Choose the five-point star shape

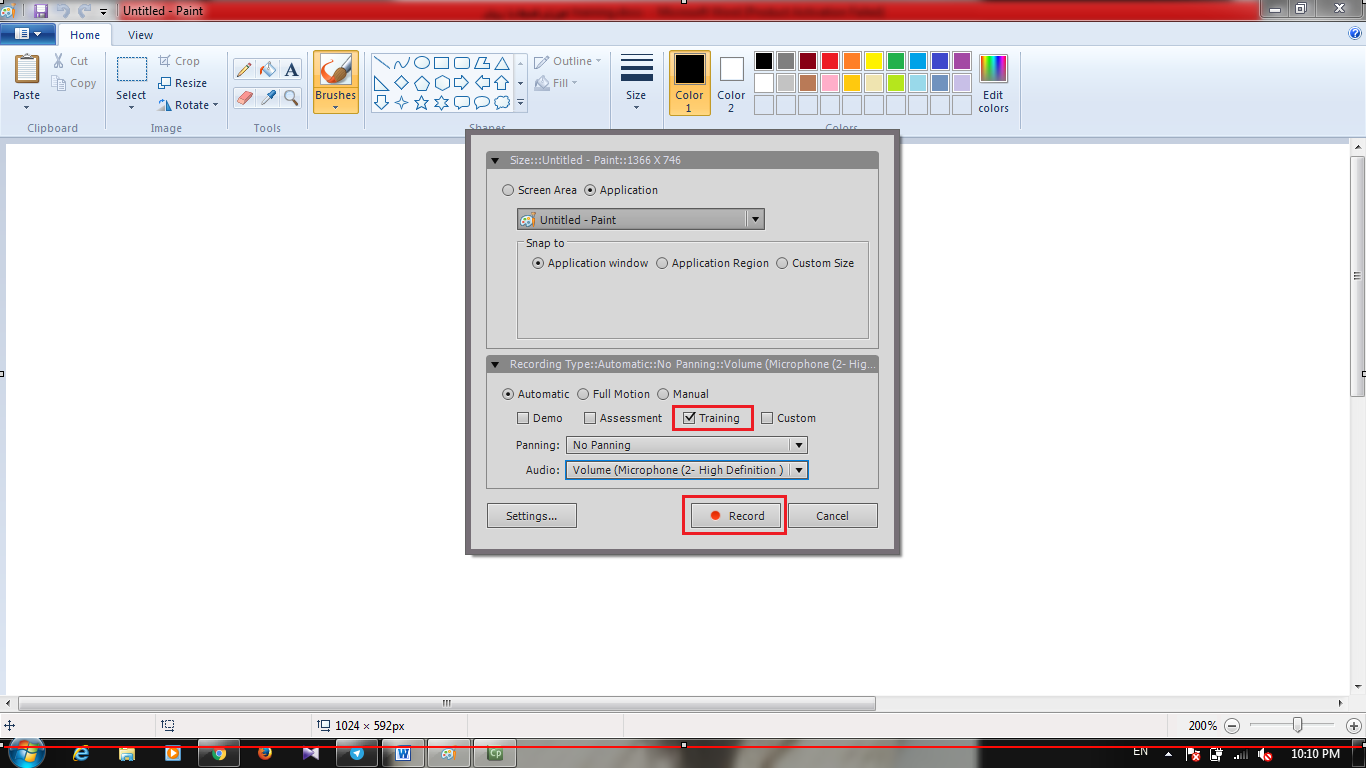pos(422,102)
